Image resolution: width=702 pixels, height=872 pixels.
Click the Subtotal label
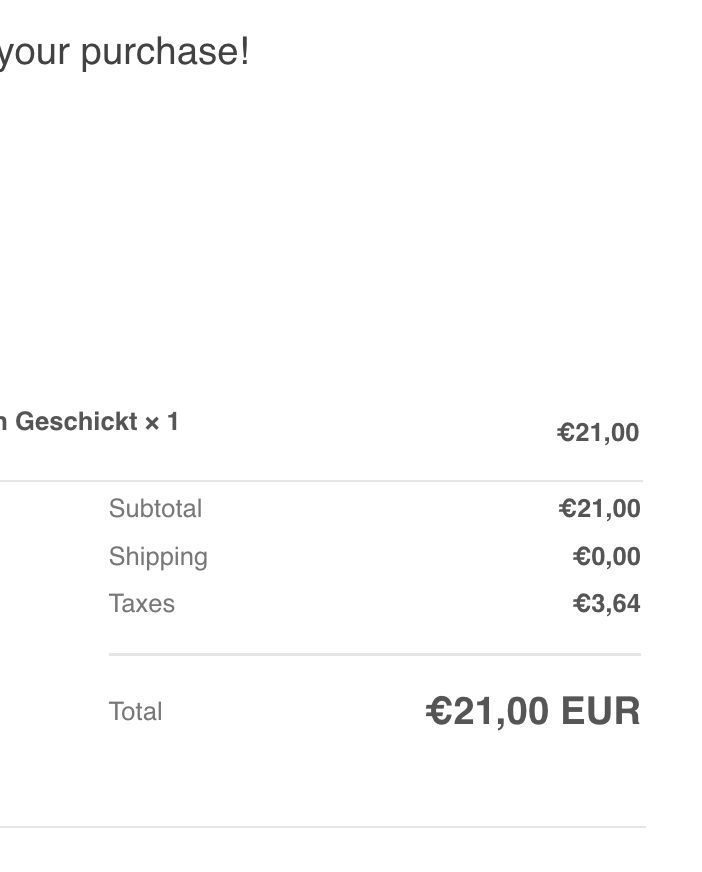point(155,508)
